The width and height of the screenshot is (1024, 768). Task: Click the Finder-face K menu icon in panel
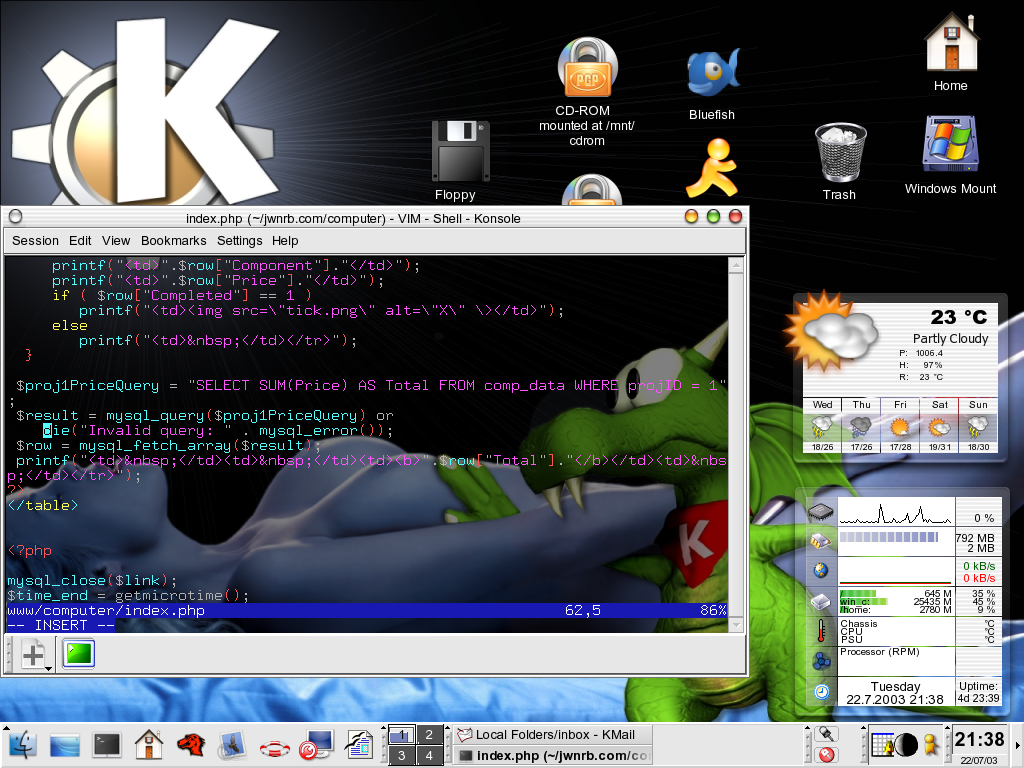tap(23, 745)
